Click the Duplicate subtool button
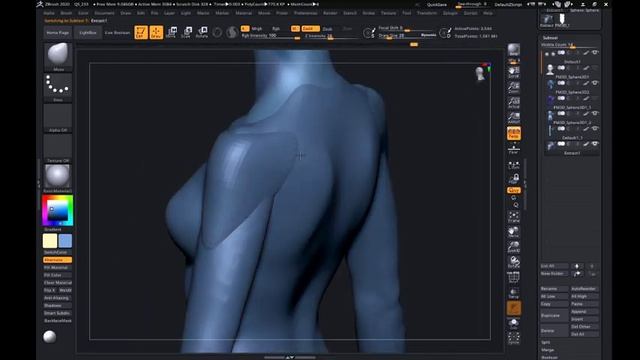 coord(554,316)
